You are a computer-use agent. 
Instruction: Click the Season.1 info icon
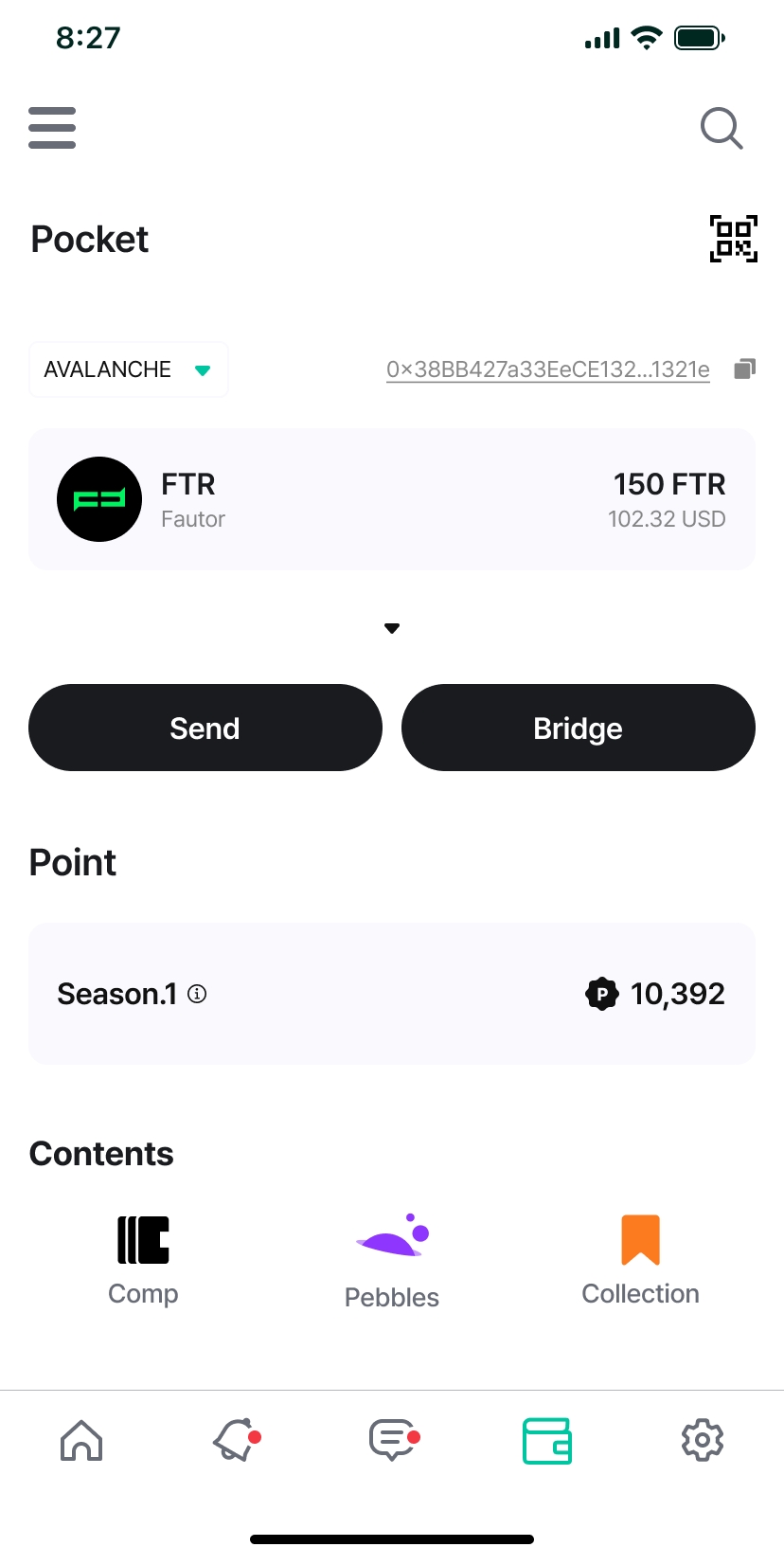(x=197, y=994)
